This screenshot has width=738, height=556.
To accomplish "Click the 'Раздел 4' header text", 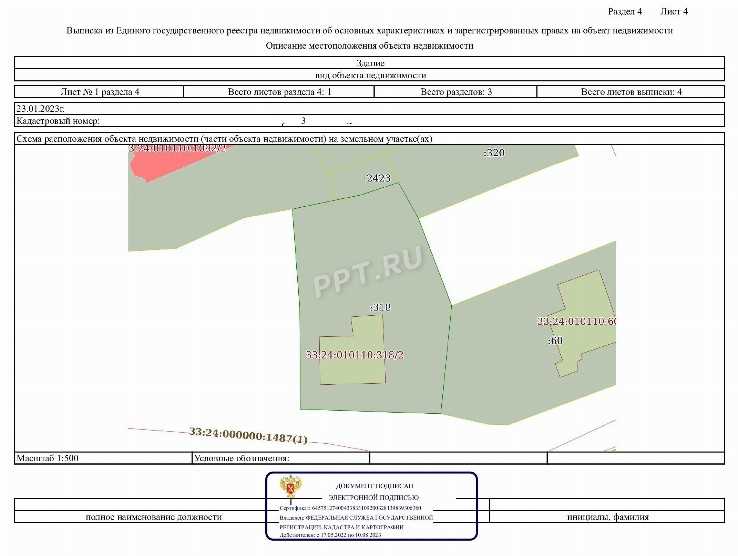I will pyautogui.click(x=625, y=11).
